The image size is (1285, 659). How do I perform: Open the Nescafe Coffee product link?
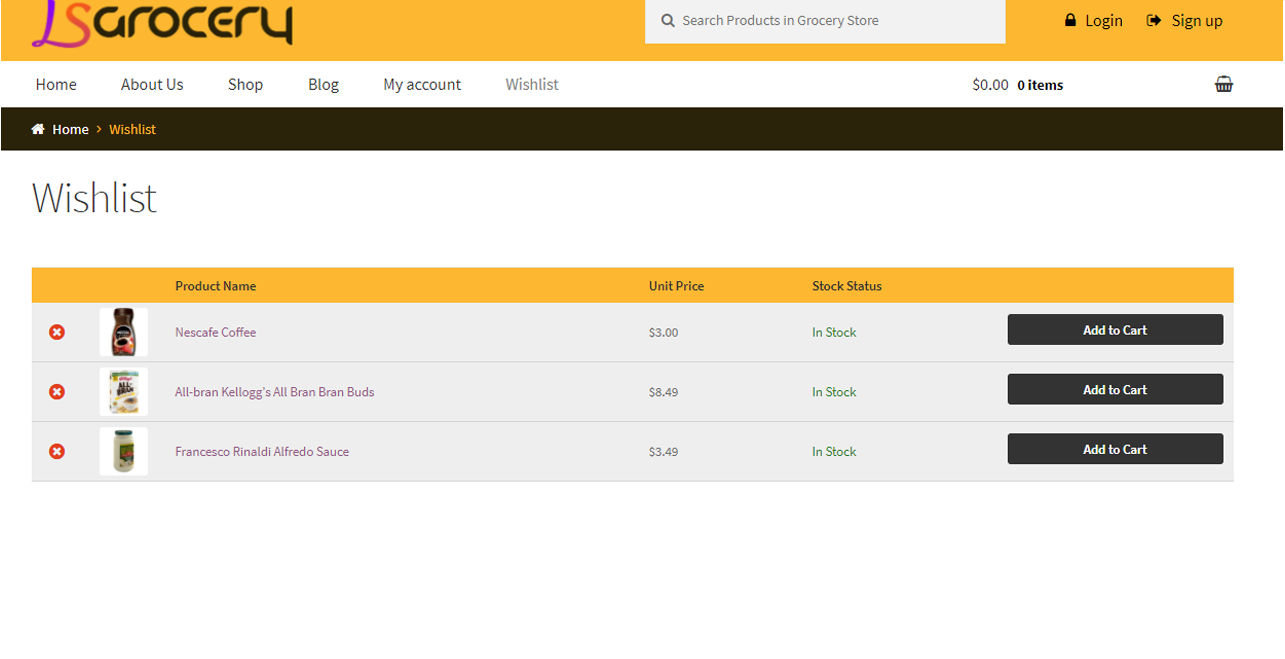(215, 332)
